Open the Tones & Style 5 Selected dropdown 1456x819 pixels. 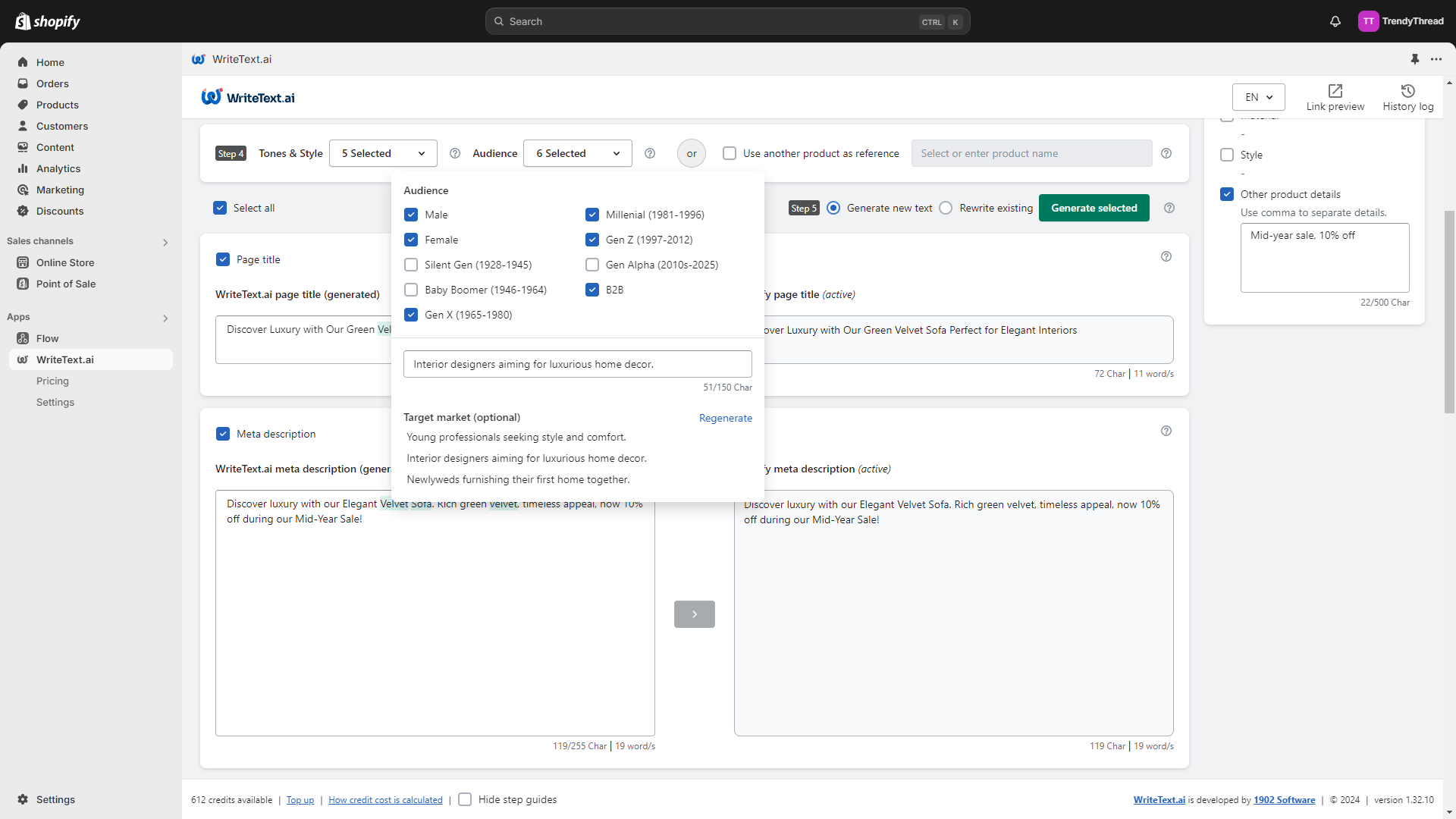(x=383, y=153)
